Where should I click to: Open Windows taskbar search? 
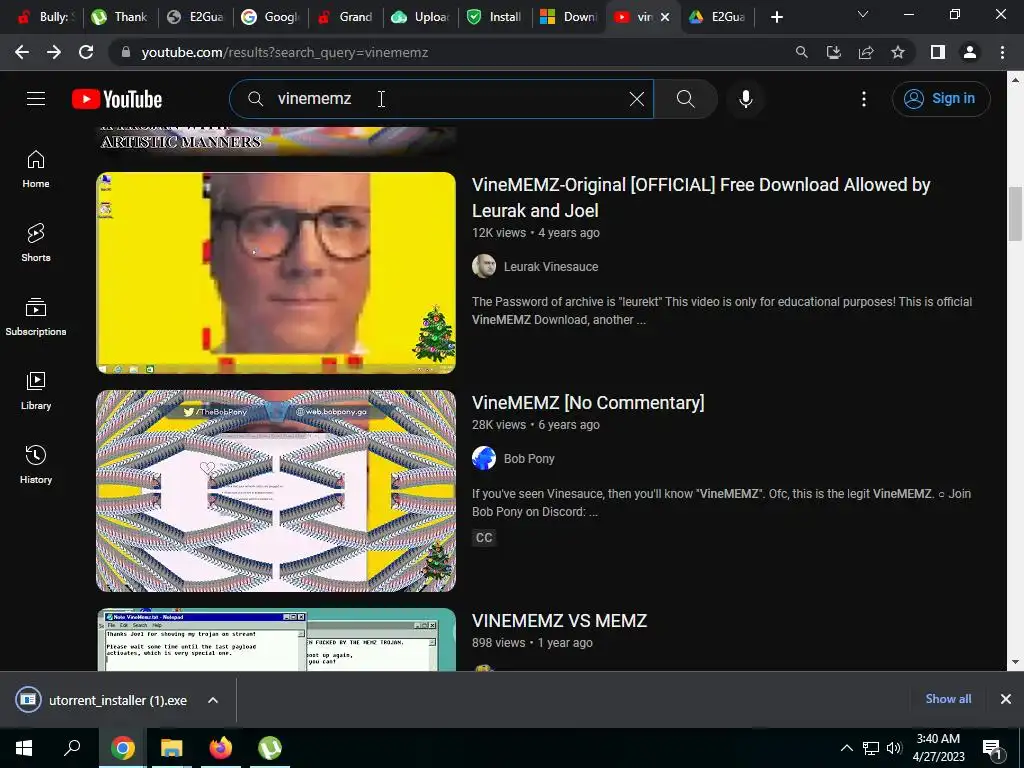72,748
